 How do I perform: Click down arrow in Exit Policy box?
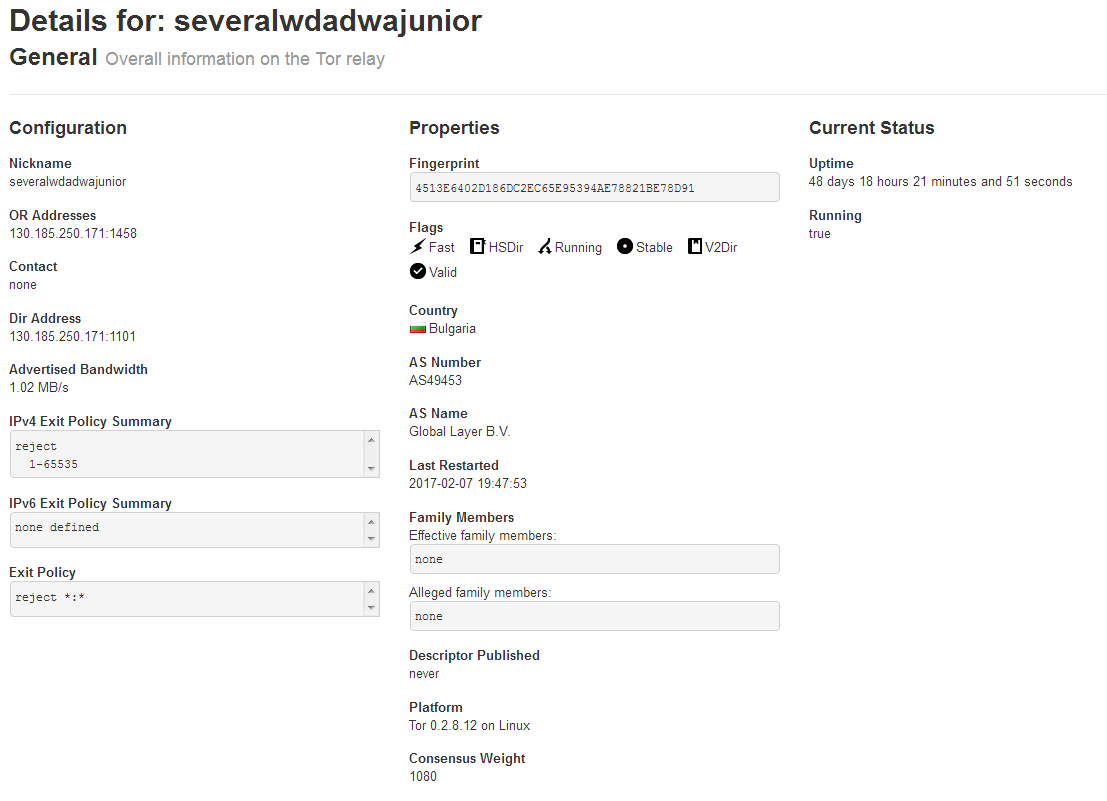[372, 607]
